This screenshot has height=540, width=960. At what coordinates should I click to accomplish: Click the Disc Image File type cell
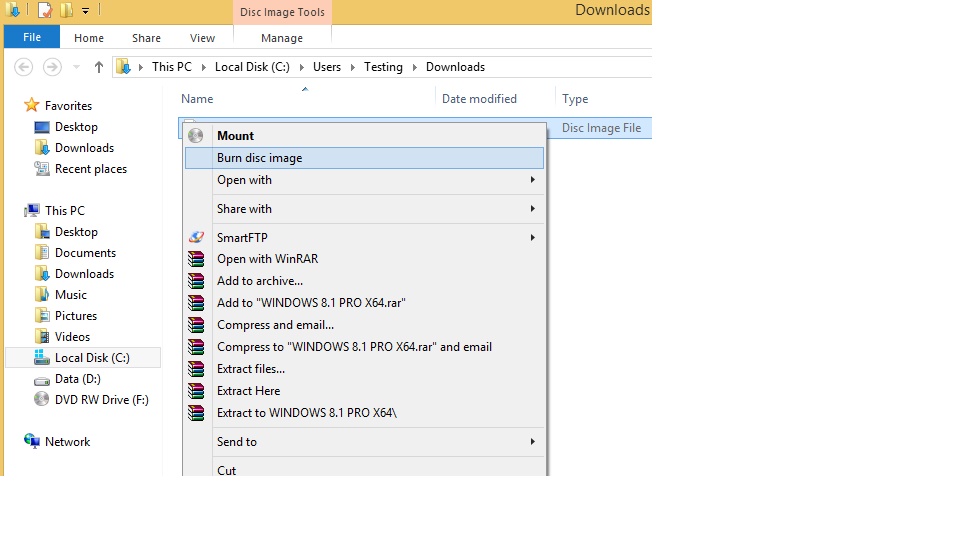[x=601, y=128]
